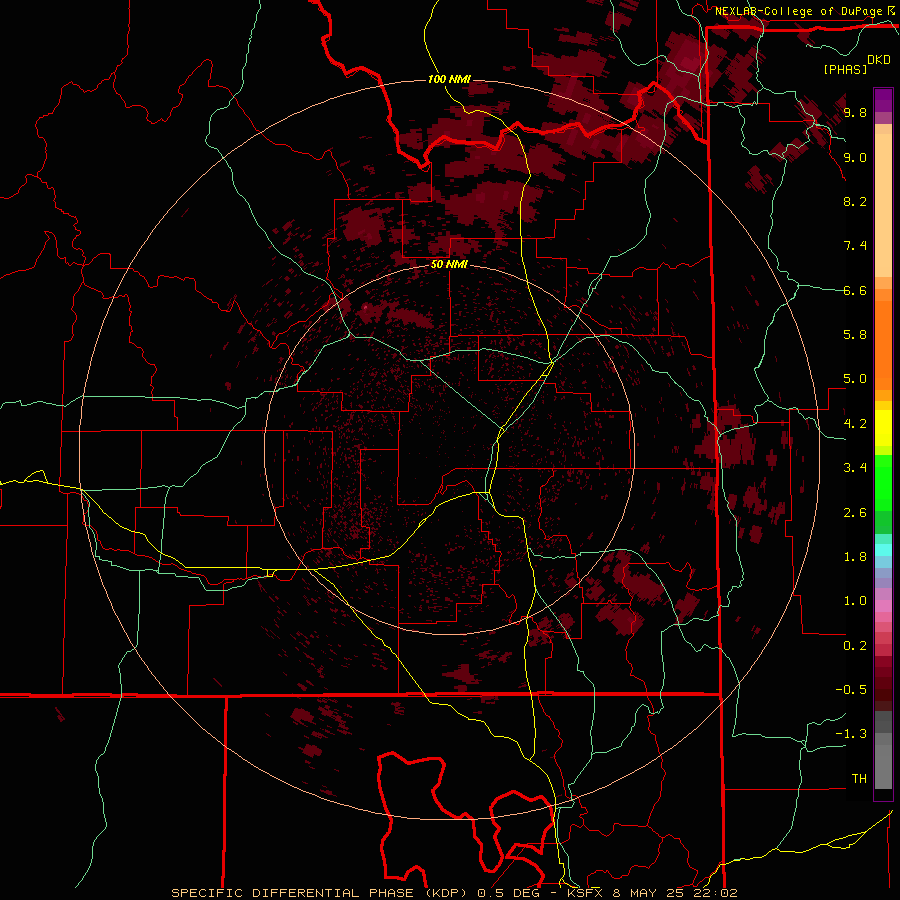Click the cyan segment of the color bar

point(883,550)
